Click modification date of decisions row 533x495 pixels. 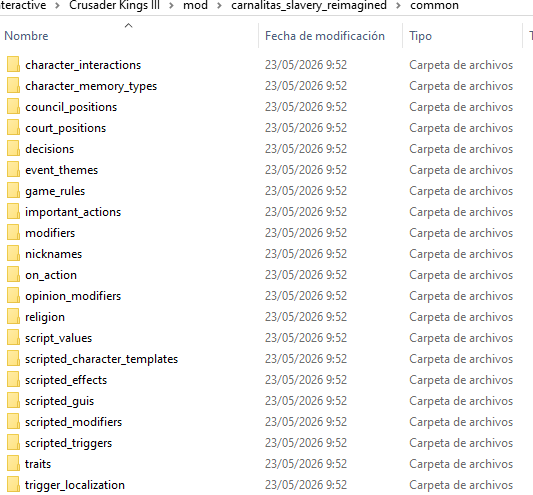point(306,149)
